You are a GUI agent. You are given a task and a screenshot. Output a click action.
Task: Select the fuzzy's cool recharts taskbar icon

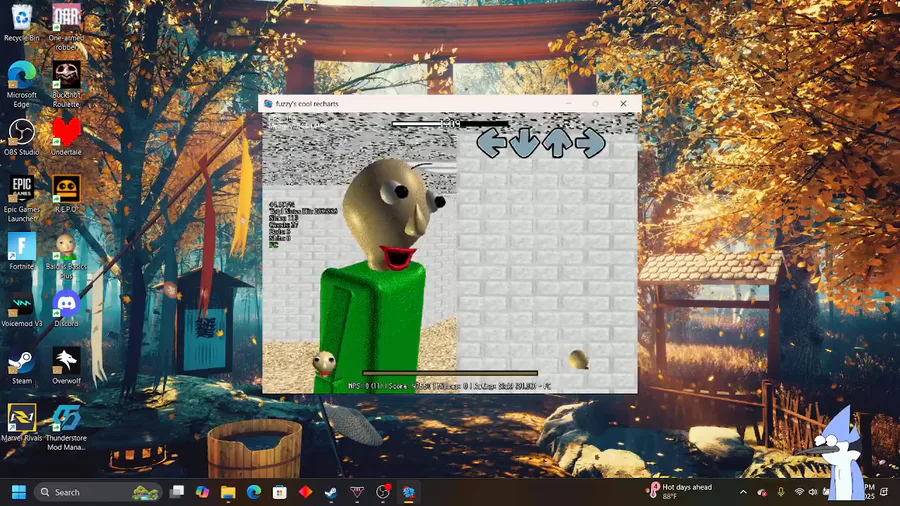pyautogui.click(x=409, y=492)
